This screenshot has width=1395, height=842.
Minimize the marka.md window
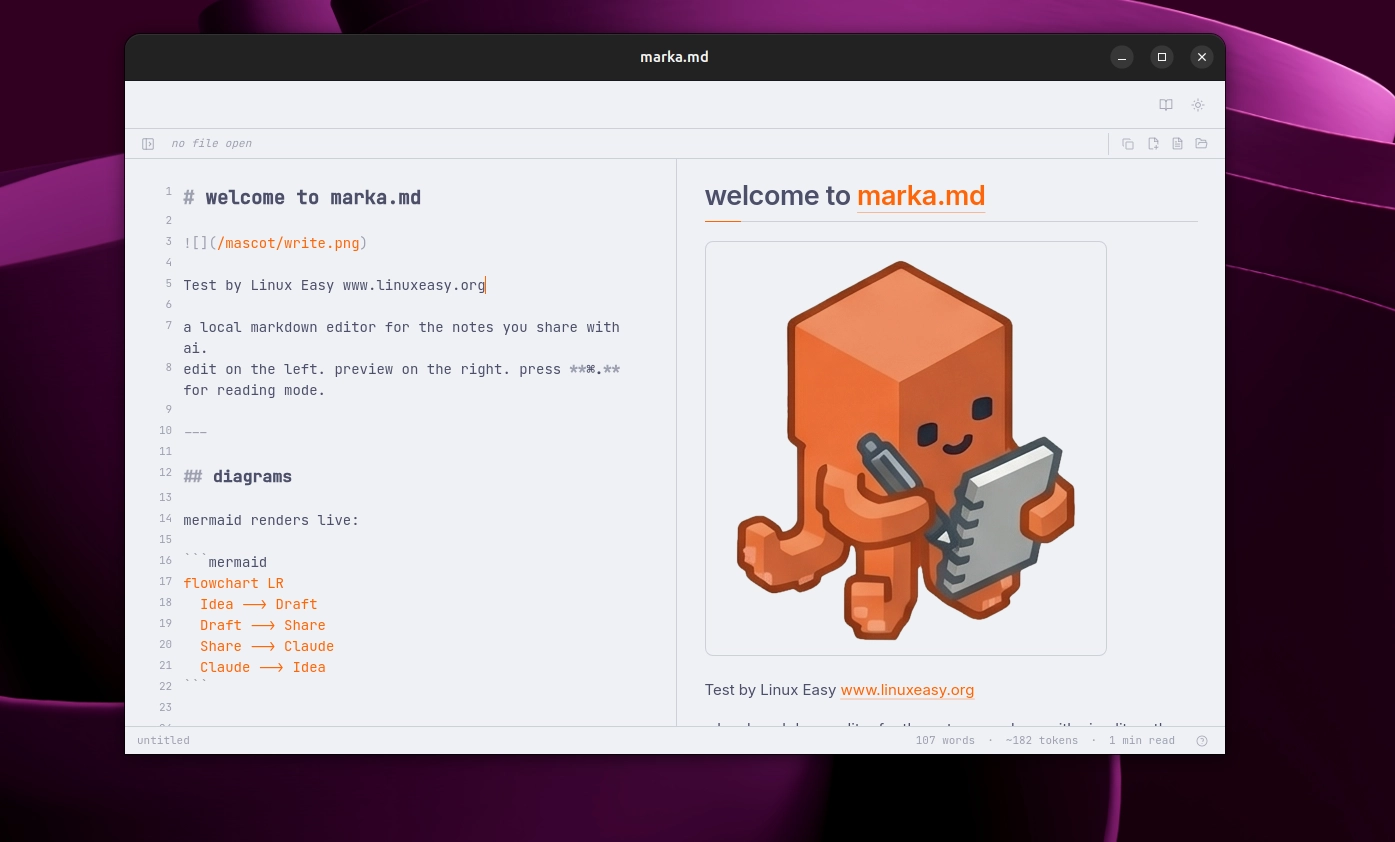click(1122, 57)
